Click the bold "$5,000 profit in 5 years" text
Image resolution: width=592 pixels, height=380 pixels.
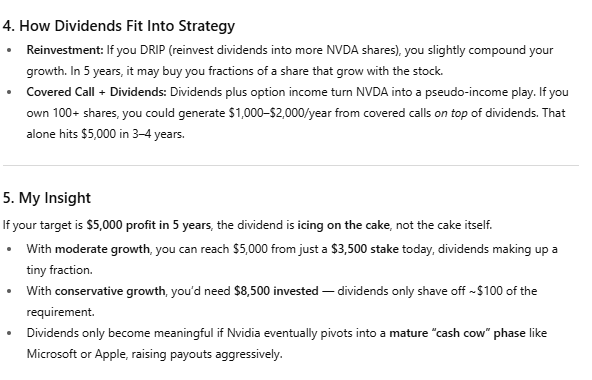coord(148,225)
